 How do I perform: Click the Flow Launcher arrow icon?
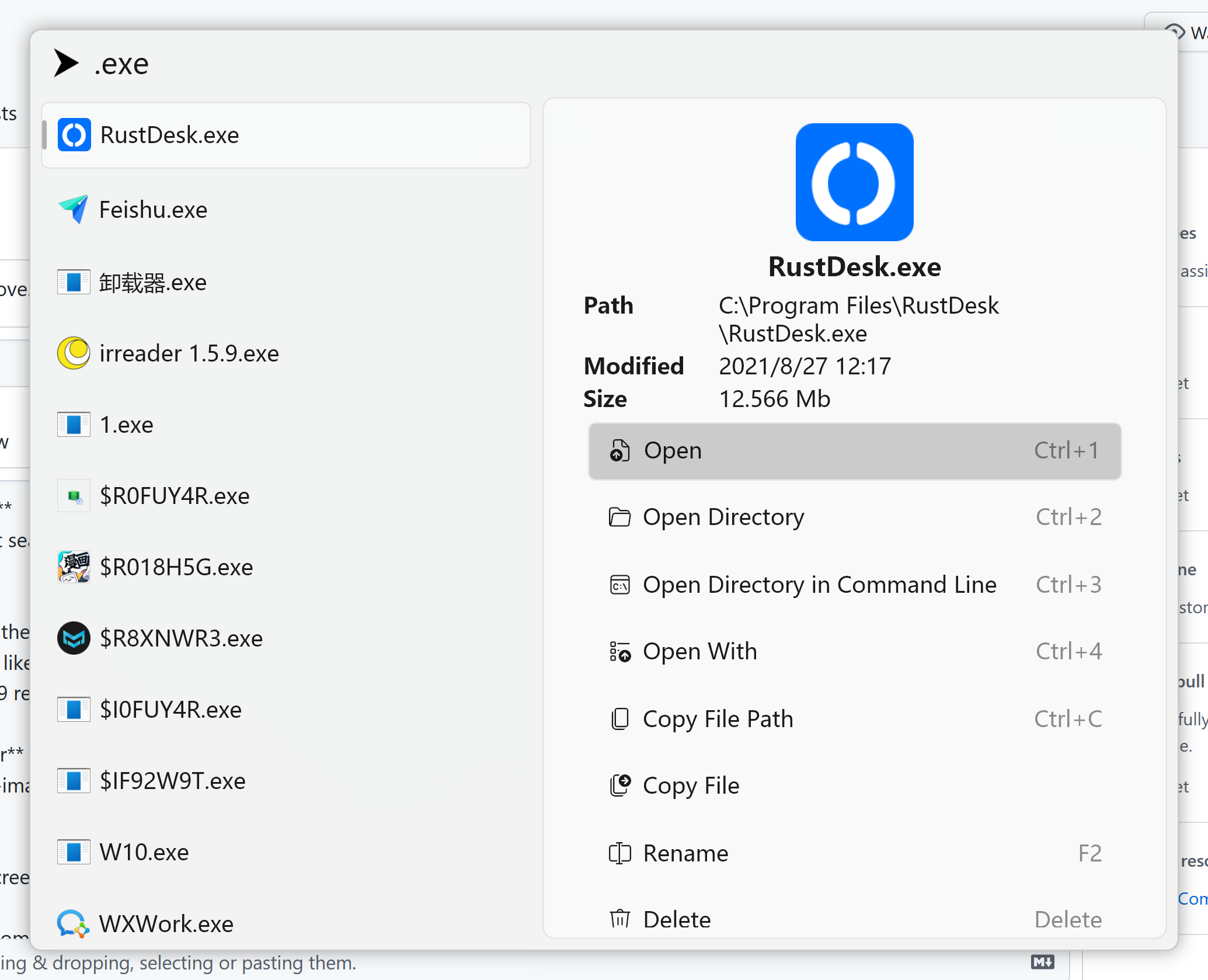[x=66, y=63]
